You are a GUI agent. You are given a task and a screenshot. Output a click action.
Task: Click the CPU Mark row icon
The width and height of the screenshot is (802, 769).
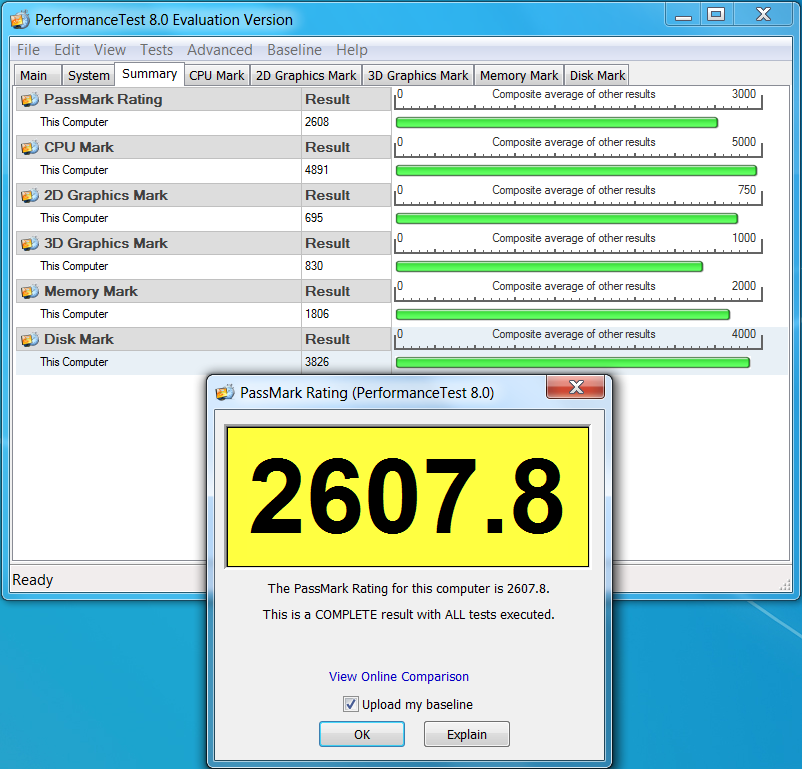coord(30,147)
